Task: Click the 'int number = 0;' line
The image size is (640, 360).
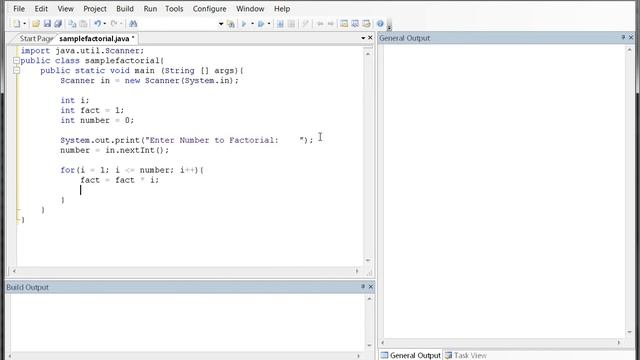Action: (x=97, y=120)
